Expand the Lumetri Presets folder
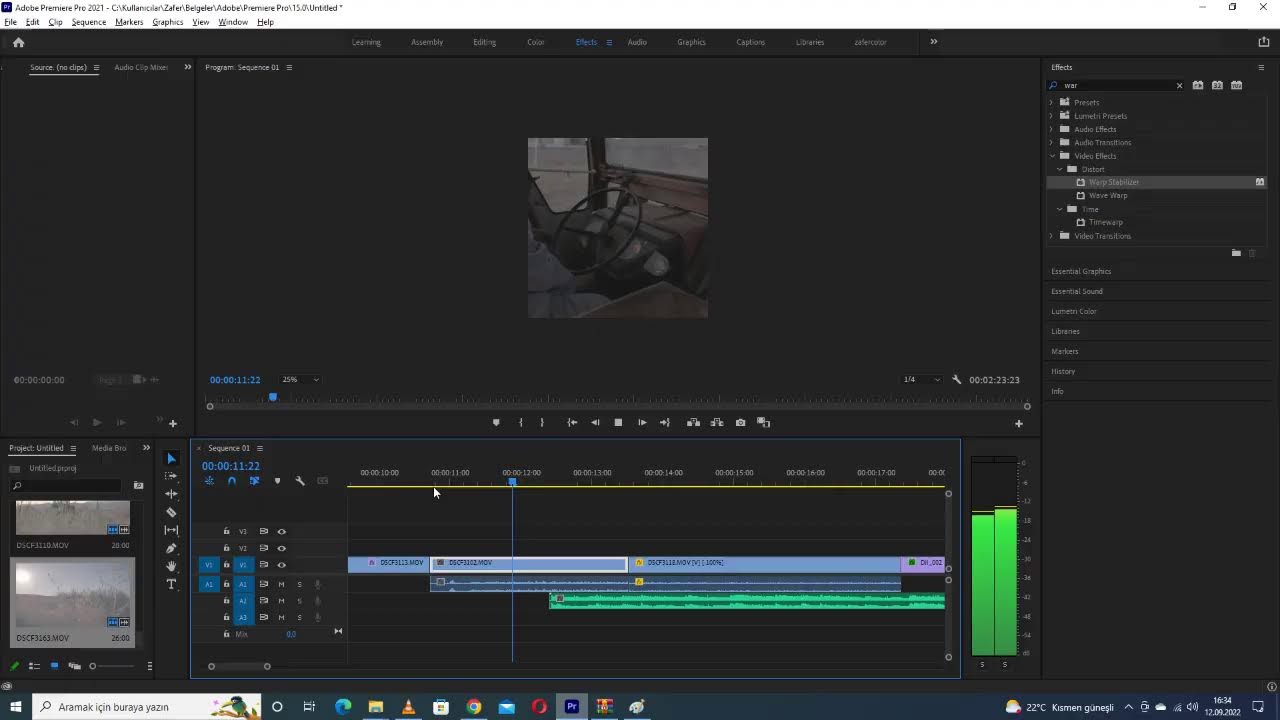 point(1052,116)
